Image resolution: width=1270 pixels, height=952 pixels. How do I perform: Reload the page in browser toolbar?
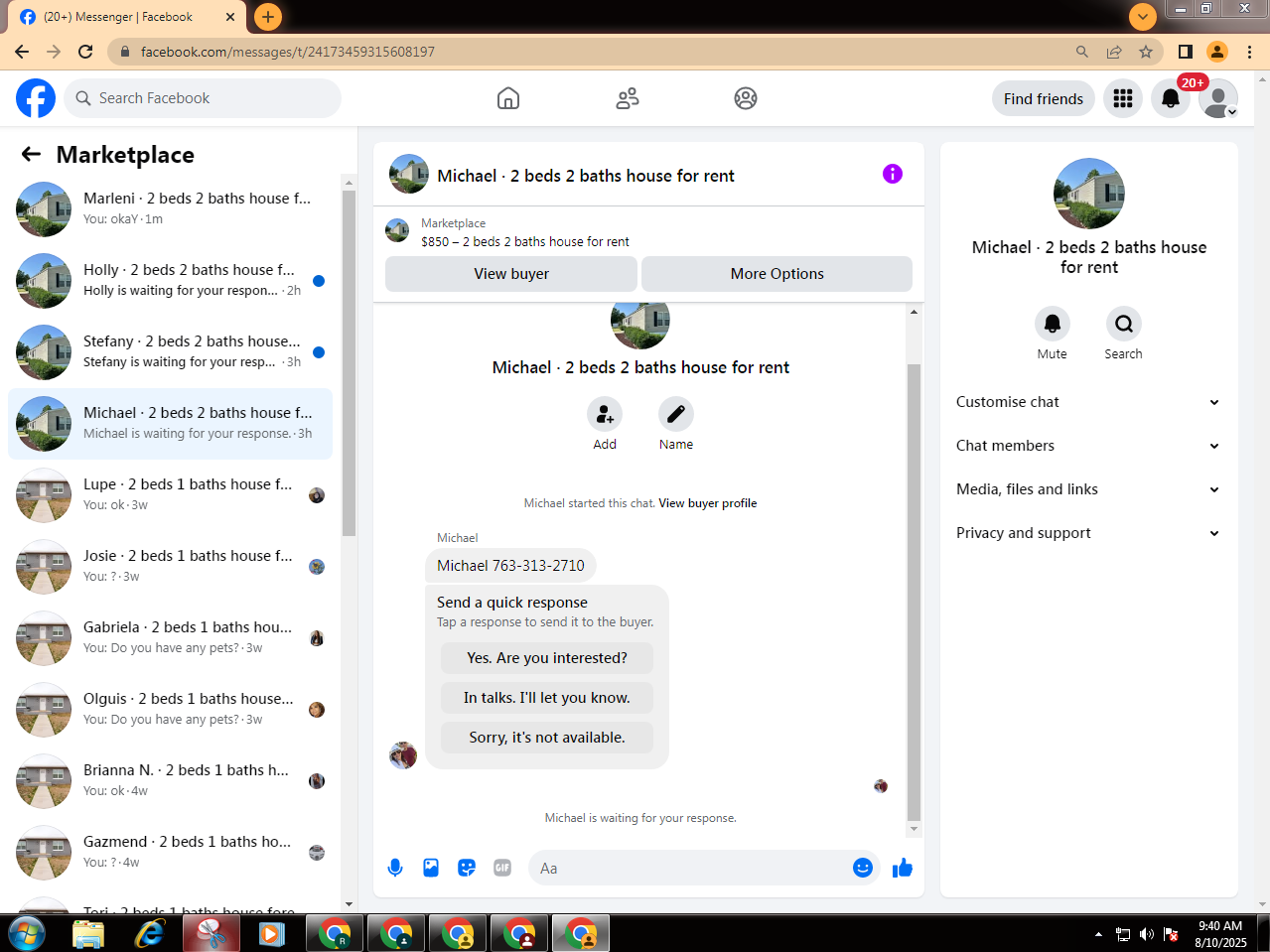point(85,52)
